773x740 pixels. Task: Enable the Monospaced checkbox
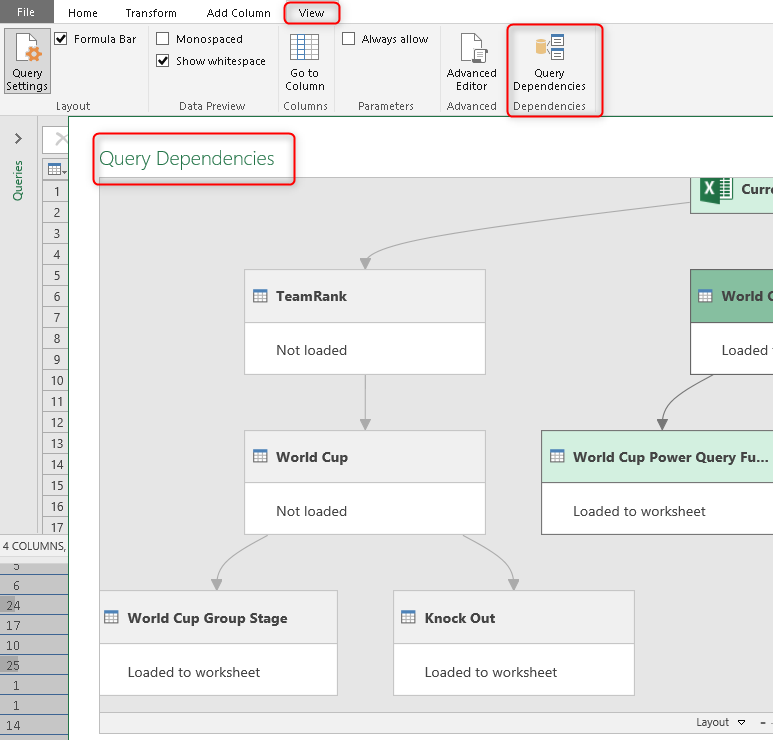point(163,38)
